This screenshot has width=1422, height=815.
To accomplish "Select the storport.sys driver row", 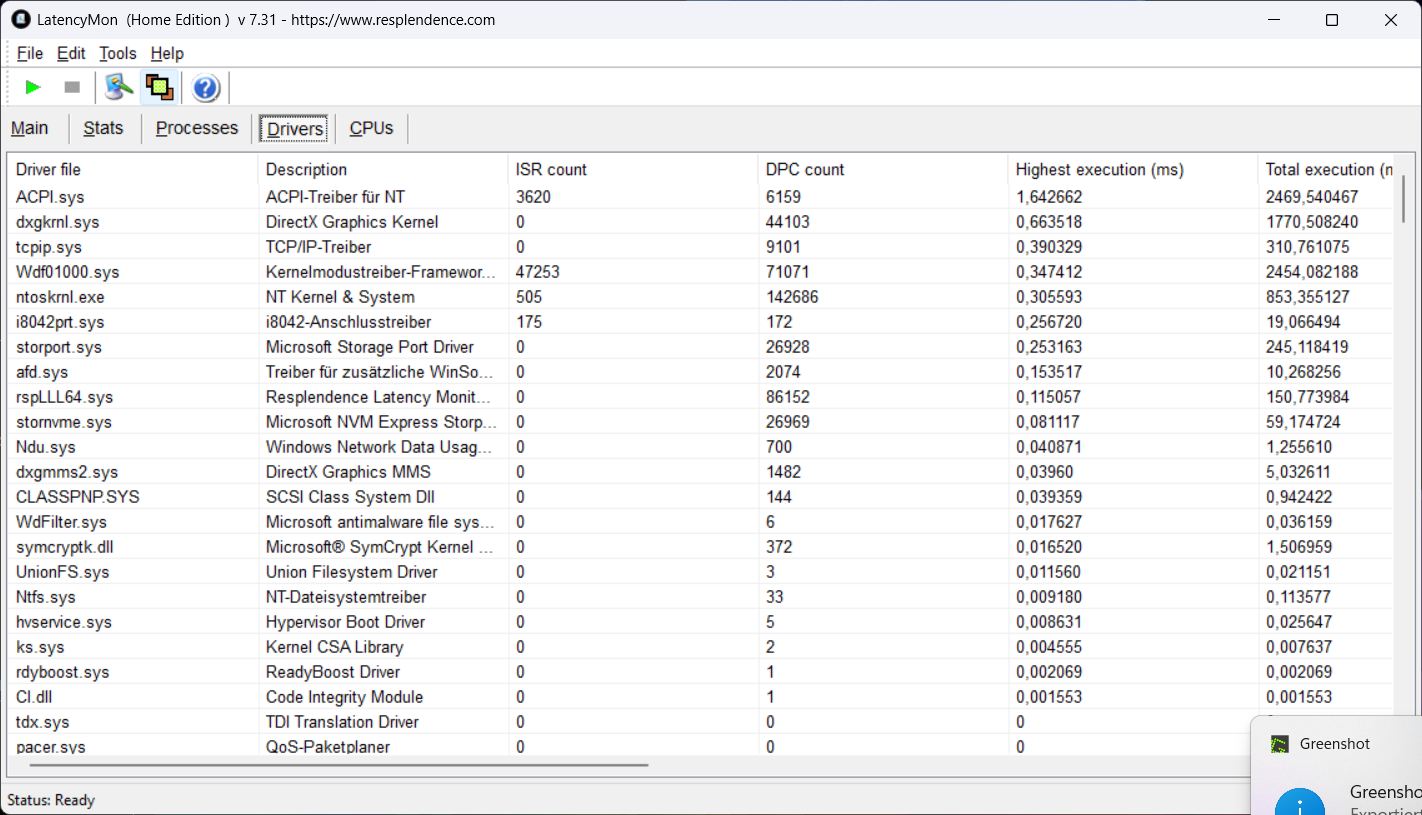I will point(700,347).
